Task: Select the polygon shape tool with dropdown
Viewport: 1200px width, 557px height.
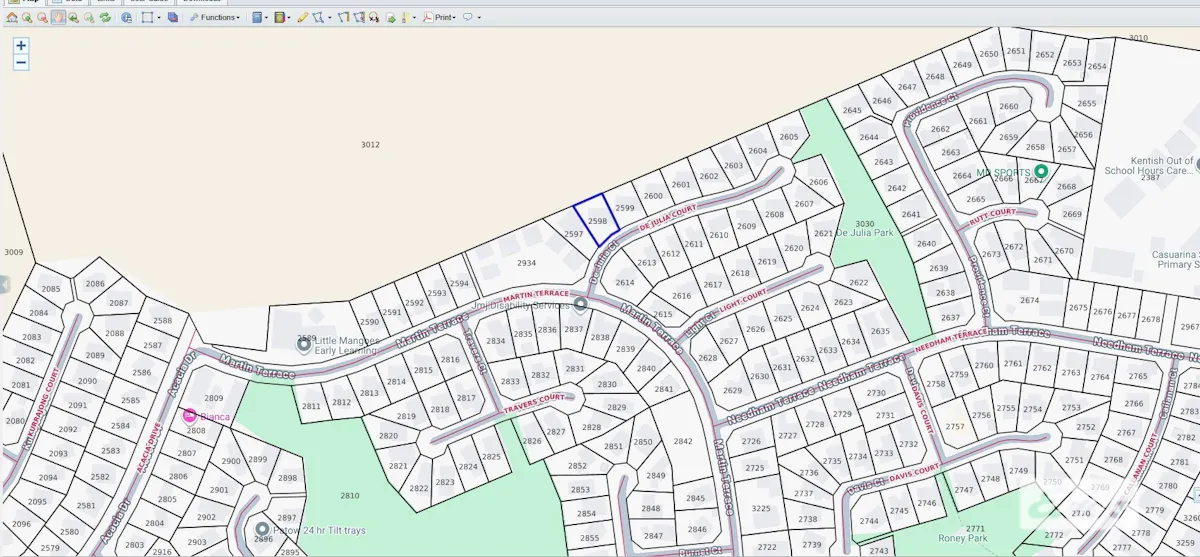Action: pos(318,17)
